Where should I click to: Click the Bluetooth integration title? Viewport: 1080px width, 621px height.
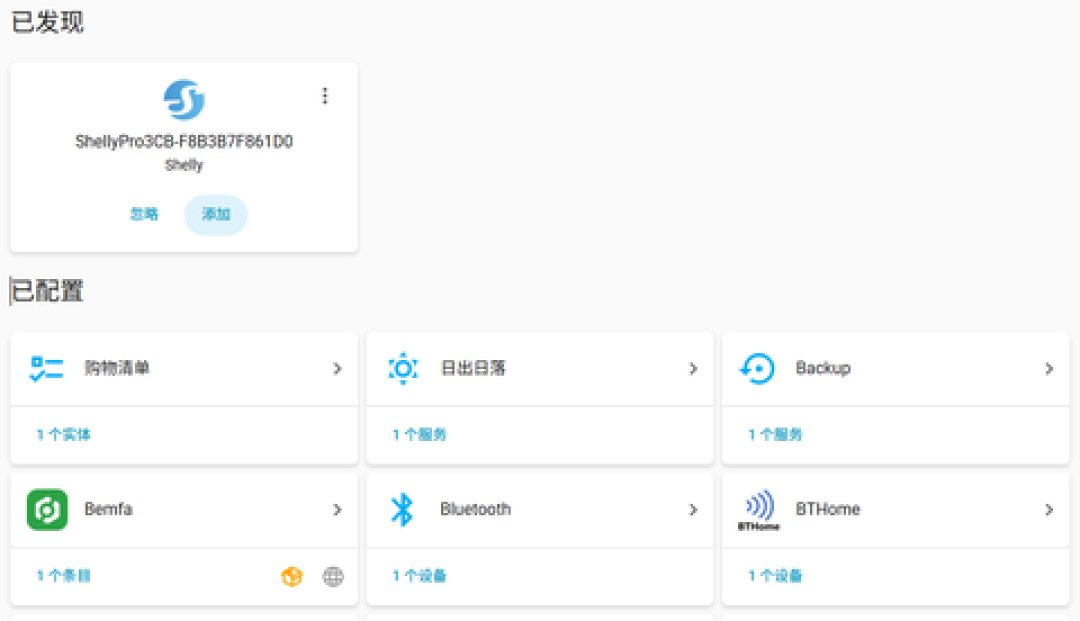475,509
